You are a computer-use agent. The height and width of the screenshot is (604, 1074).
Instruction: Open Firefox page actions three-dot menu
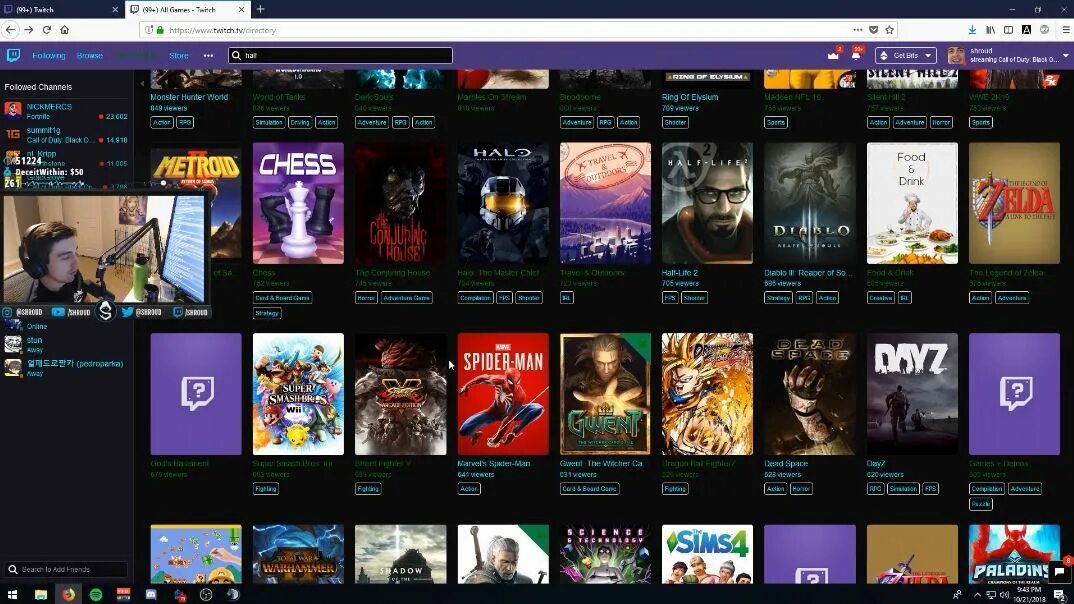(x=858, y=30)
